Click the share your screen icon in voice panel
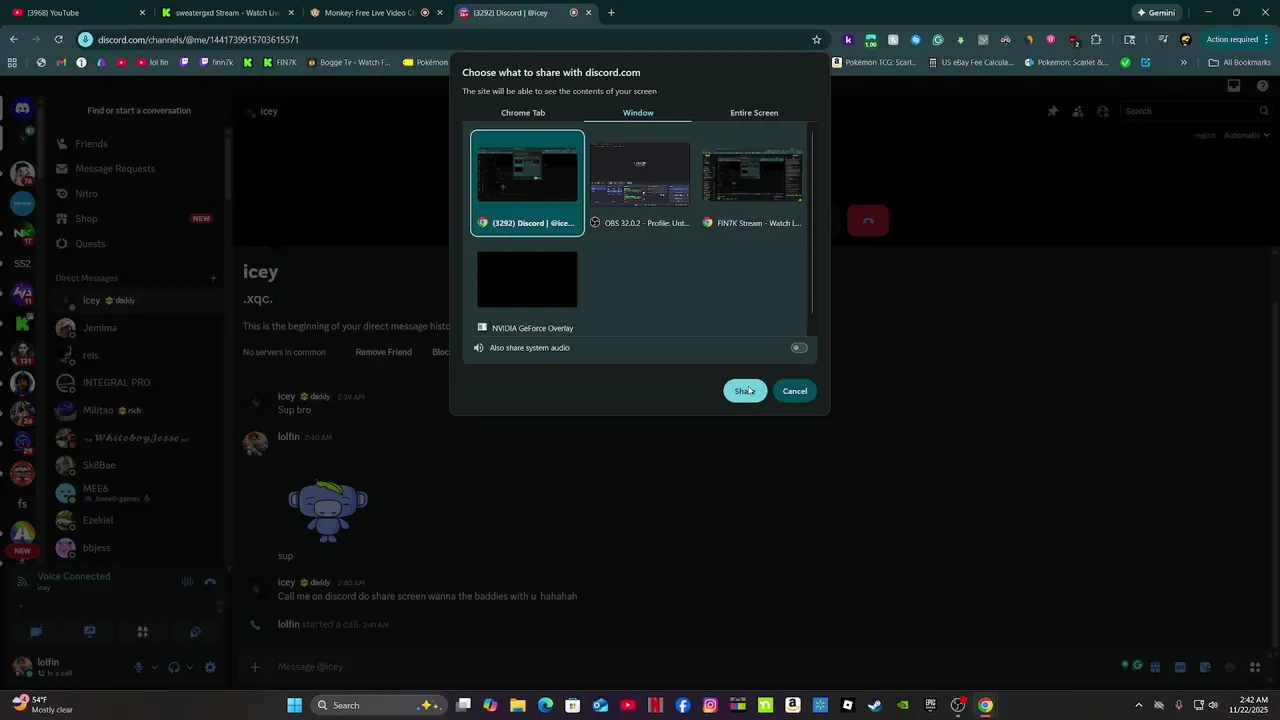The image size is (1280, 720). click(89, 632)
